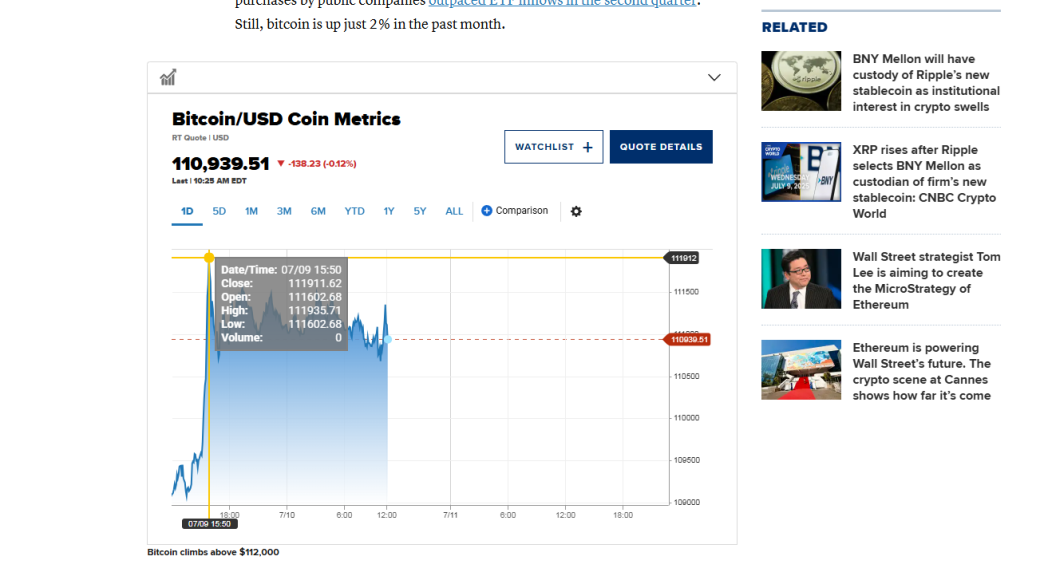Viewport: 1040px width, 572px height.
Task: Click the Bitcoin/USD Coin Metrics title
Action: 286,119
